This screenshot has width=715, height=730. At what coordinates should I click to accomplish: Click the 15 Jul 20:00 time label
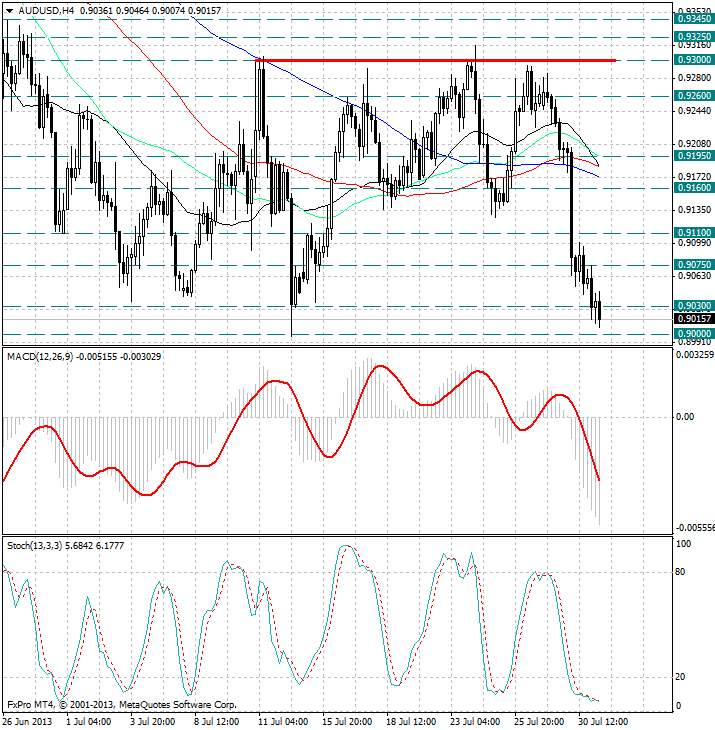[347, 722]
